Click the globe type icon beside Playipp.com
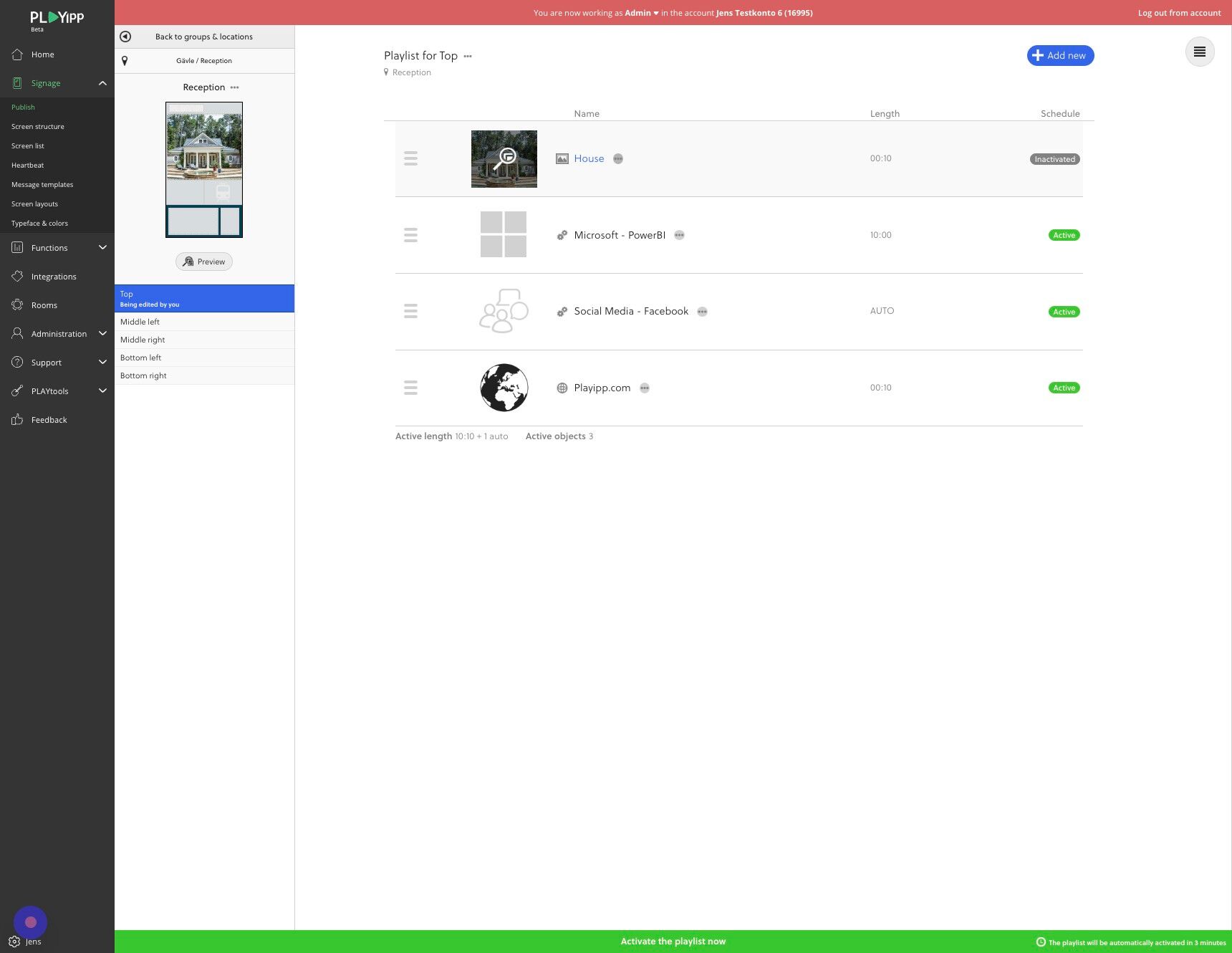This screenshot has height=953, width=1232. point(562,388)
